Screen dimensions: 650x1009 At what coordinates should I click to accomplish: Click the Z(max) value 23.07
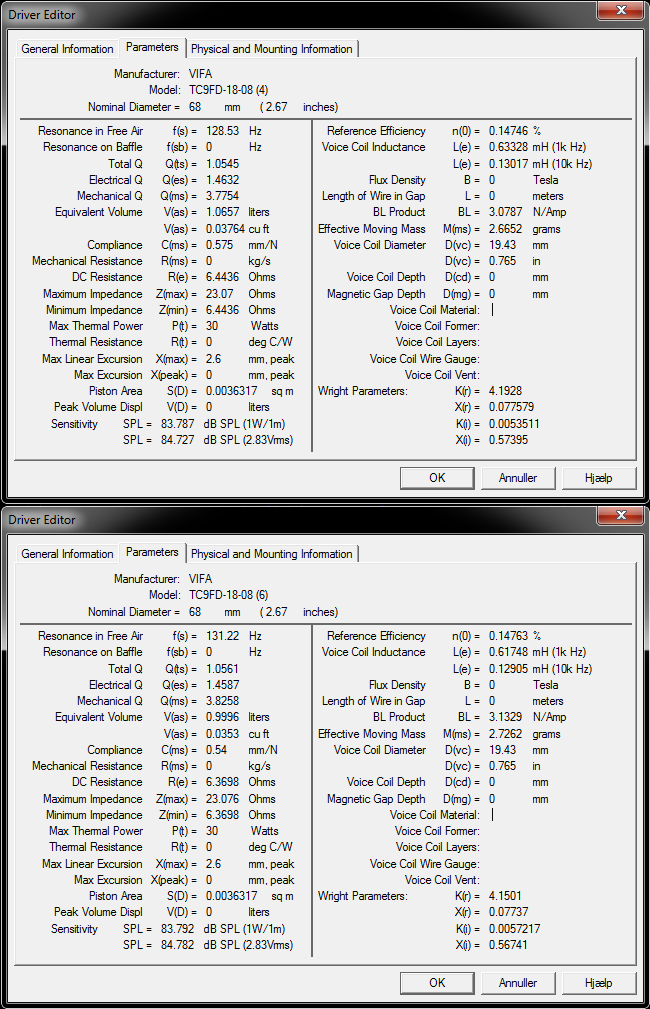219,294
